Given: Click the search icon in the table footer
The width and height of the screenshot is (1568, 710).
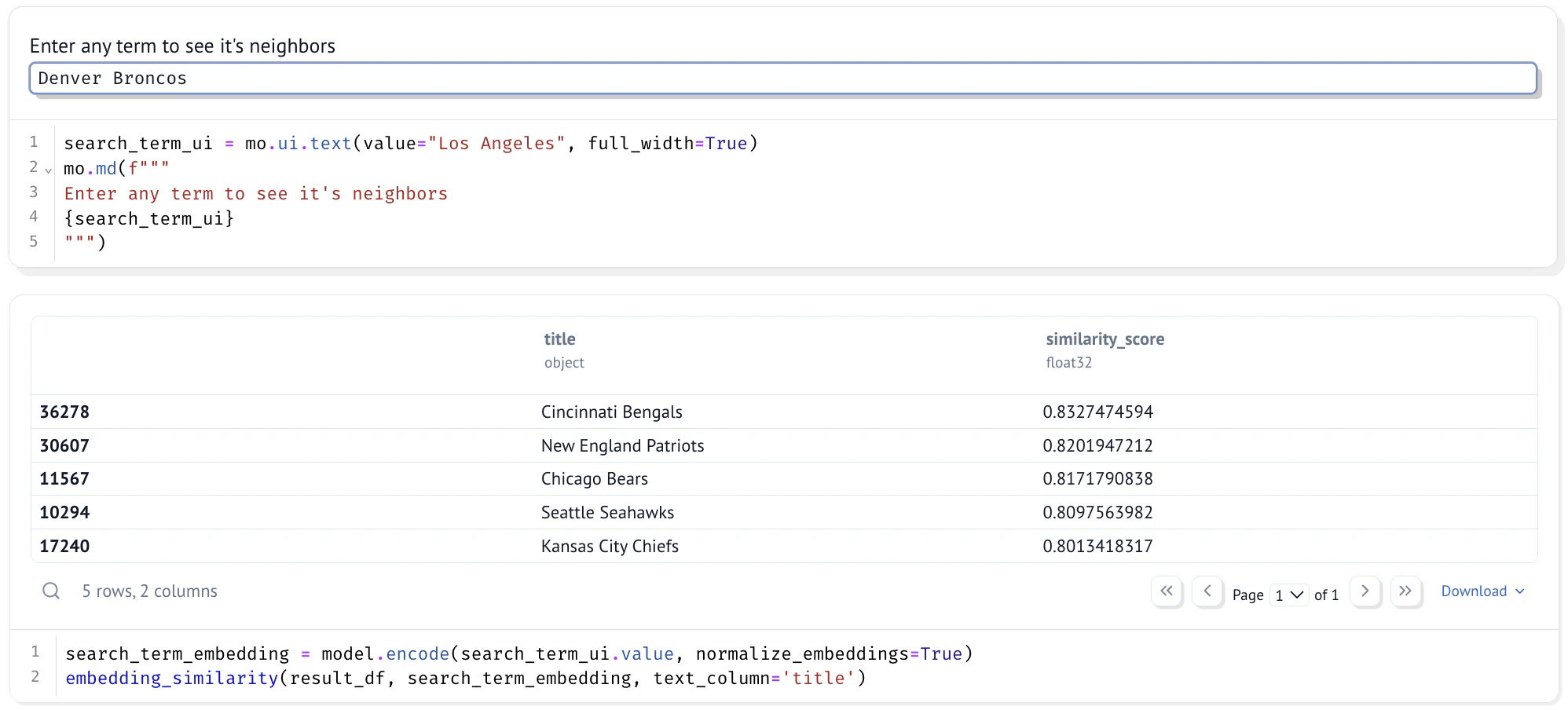Looking at the screenshot, I should point(50,591).
